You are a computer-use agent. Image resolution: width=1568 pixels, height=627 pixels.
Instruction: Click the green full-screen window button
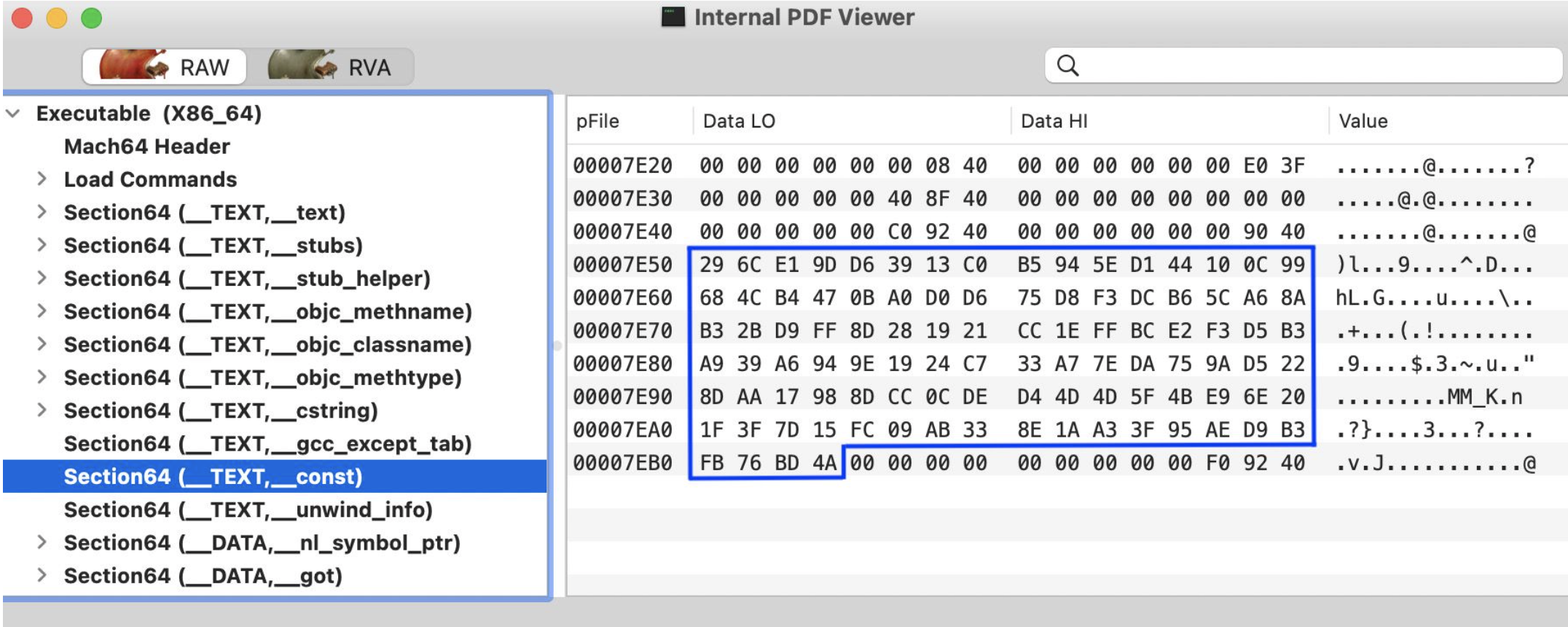click(x=91, y=17)
